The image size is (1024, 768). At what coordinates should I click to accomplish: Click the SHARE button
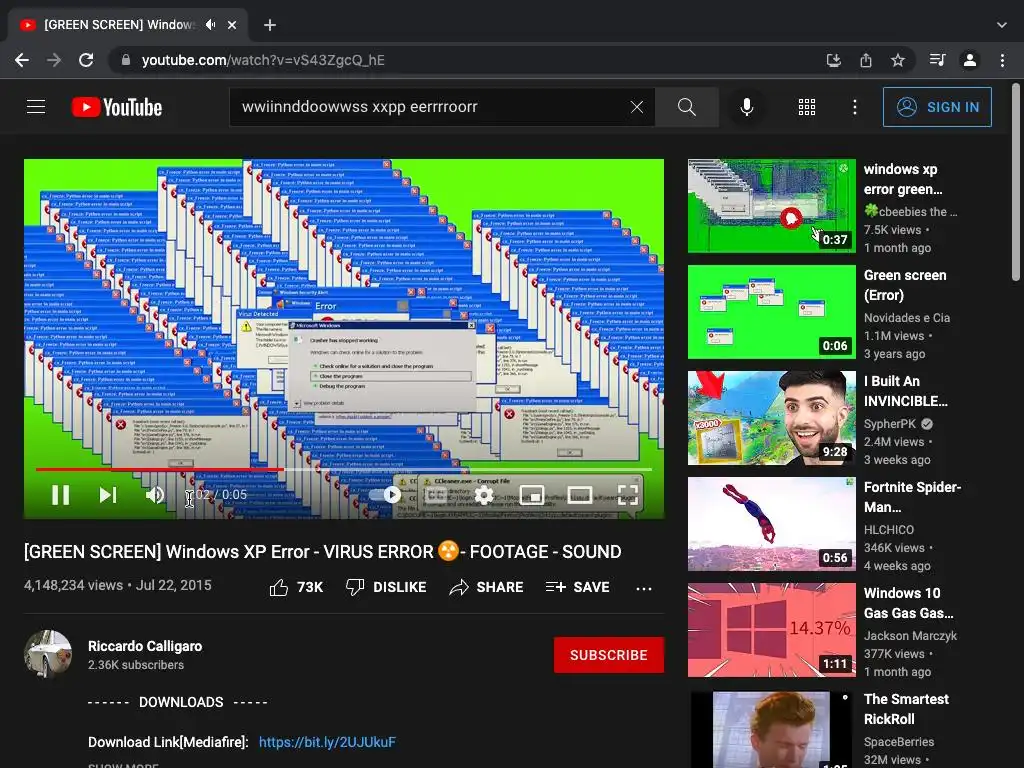point(487,587)
